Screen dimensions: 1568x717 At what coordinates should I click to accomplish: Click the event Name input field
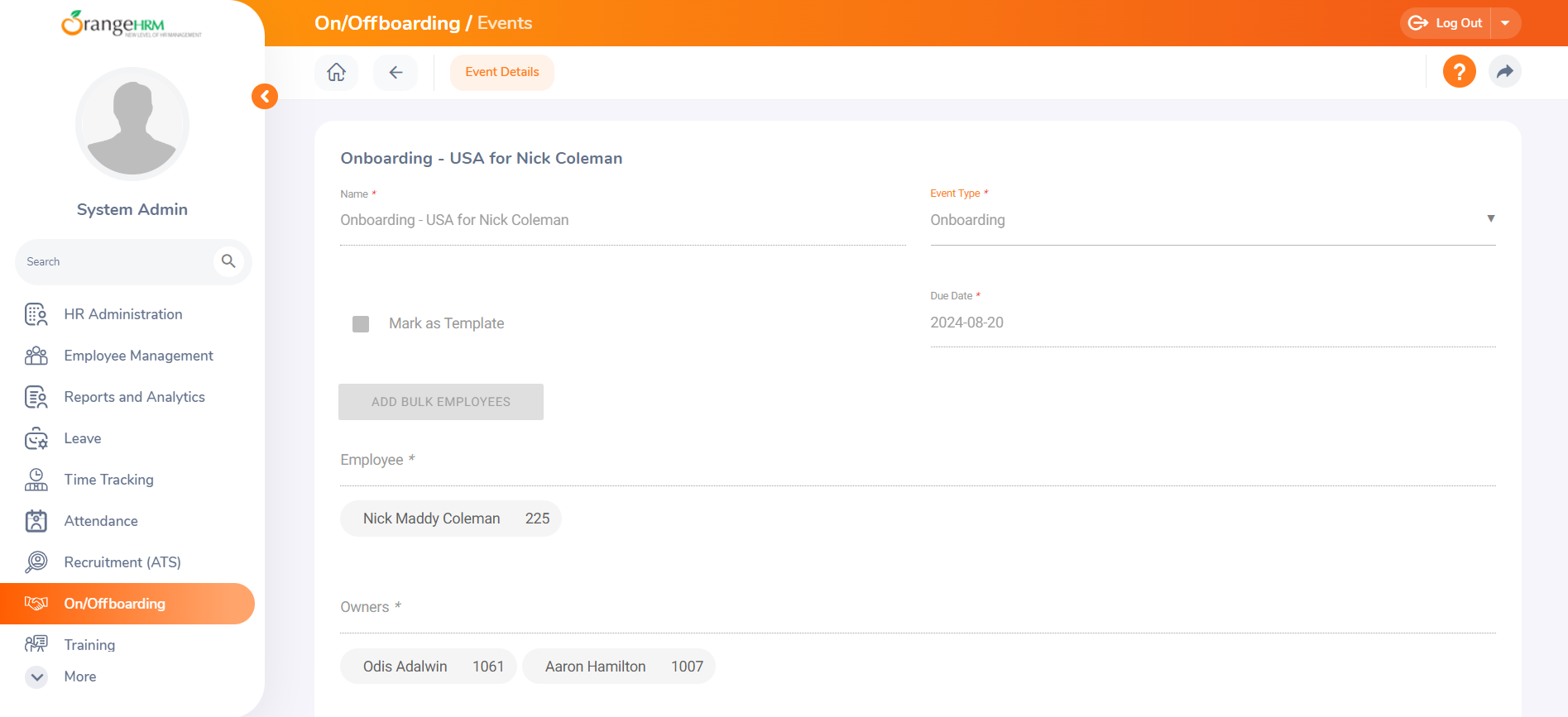[623, 220]
